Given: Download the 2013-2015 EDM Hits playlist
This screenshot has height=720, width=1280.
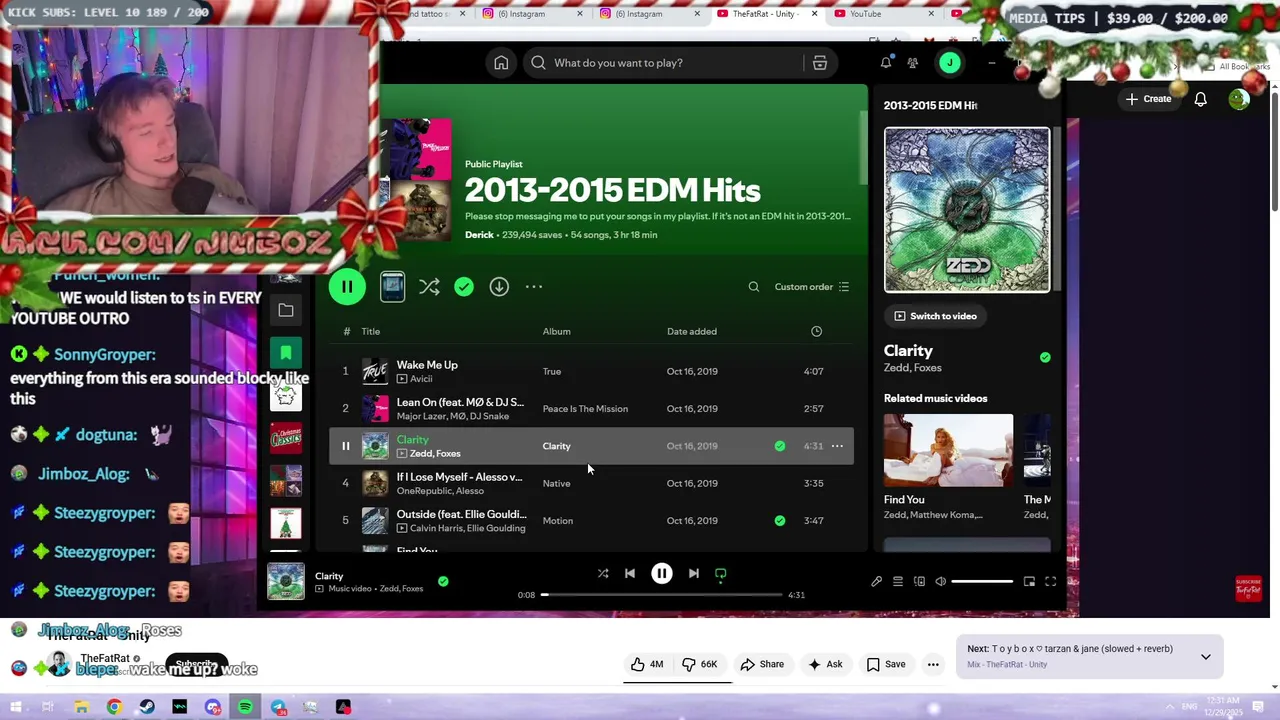Looking at the screenshot, I should pyautogui.click(x=499, y=287).
